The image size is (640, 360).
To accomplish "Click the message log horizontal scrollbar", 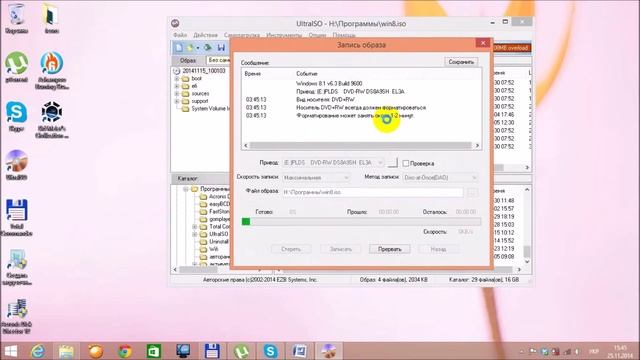I will [361, 145].
